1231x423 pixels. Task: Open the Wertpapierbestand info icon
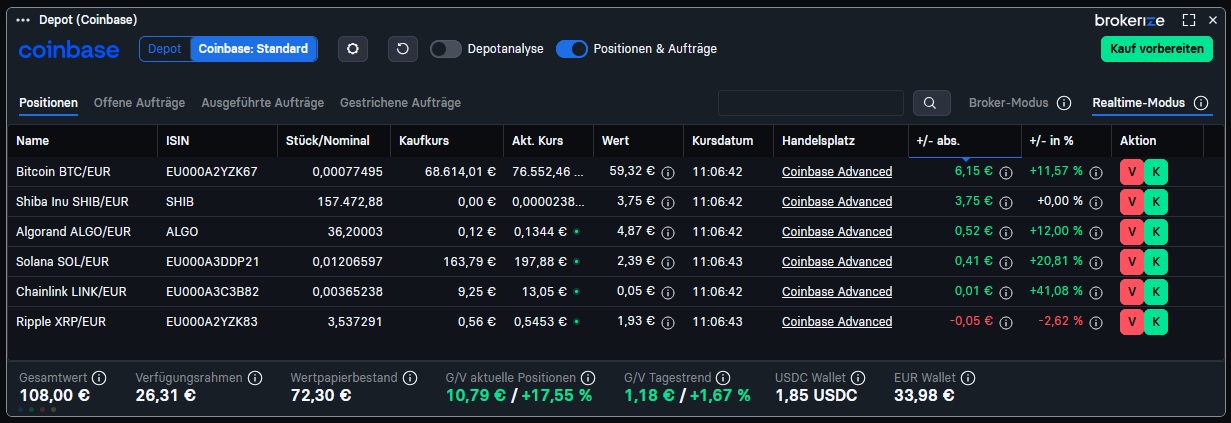[411, 378]
